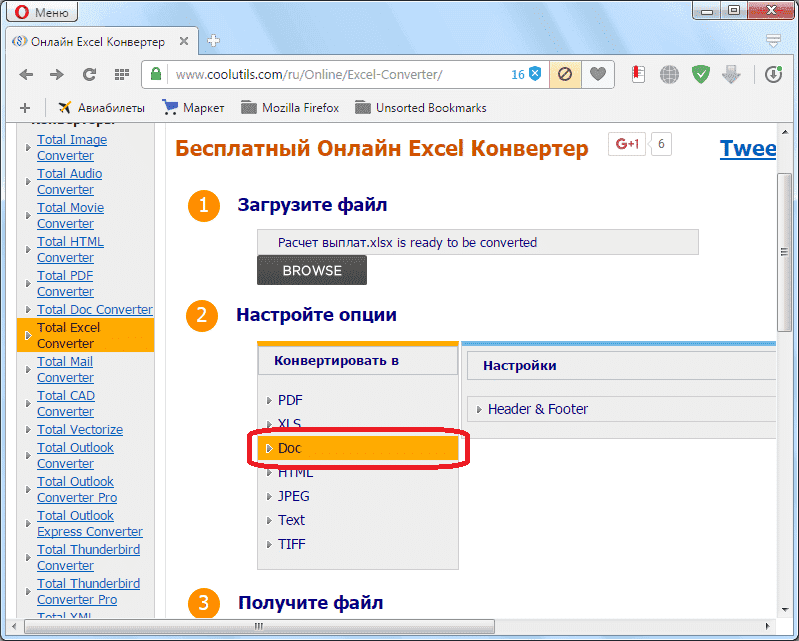Choose PDF conversion format
Viewport: 799px width, 641px height.
[x=290, y=400]
